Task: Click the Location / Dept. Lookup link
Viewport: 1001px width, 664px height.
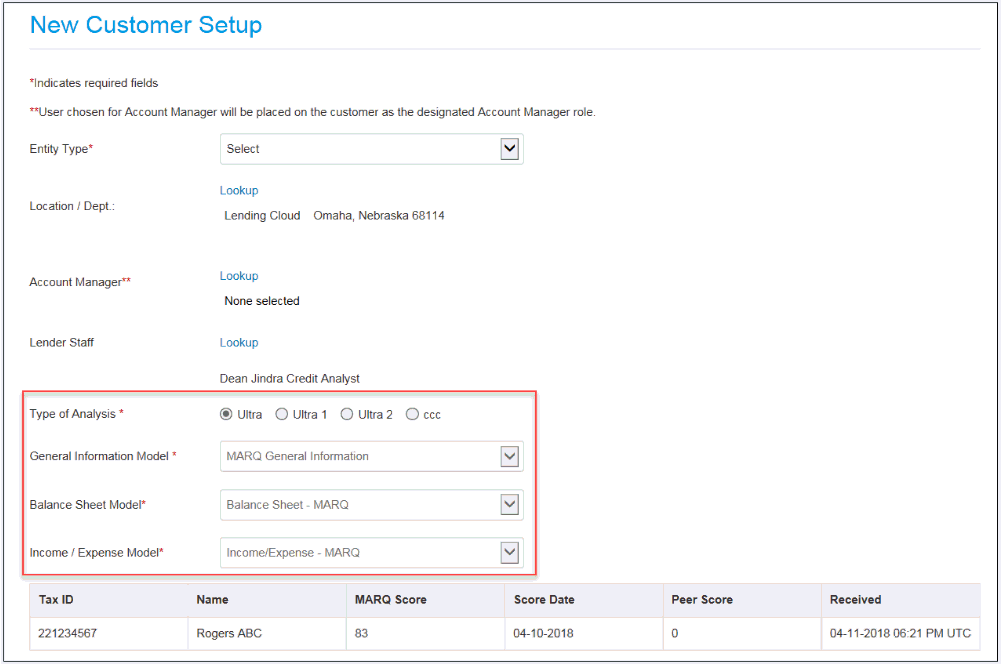Action: pyautogui.click(x=238, y=190)
